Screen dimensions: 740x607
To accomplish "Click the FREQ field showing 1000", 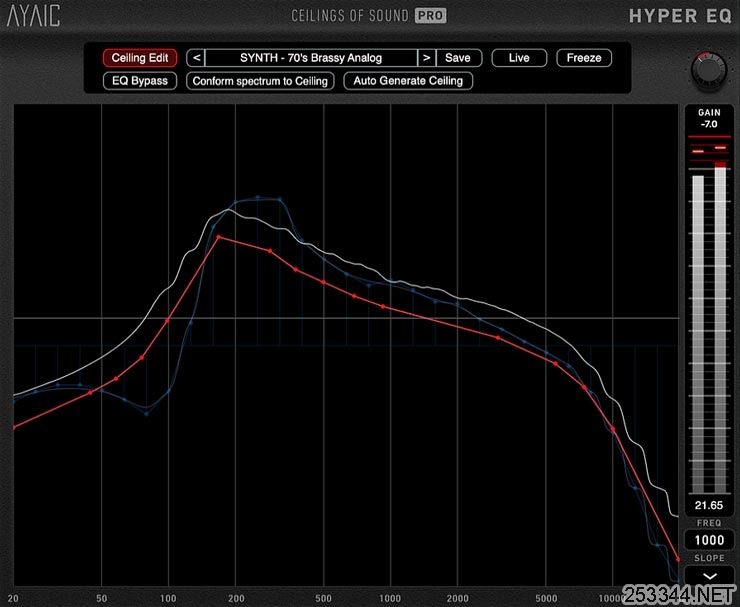I will (x=709, y=540).
